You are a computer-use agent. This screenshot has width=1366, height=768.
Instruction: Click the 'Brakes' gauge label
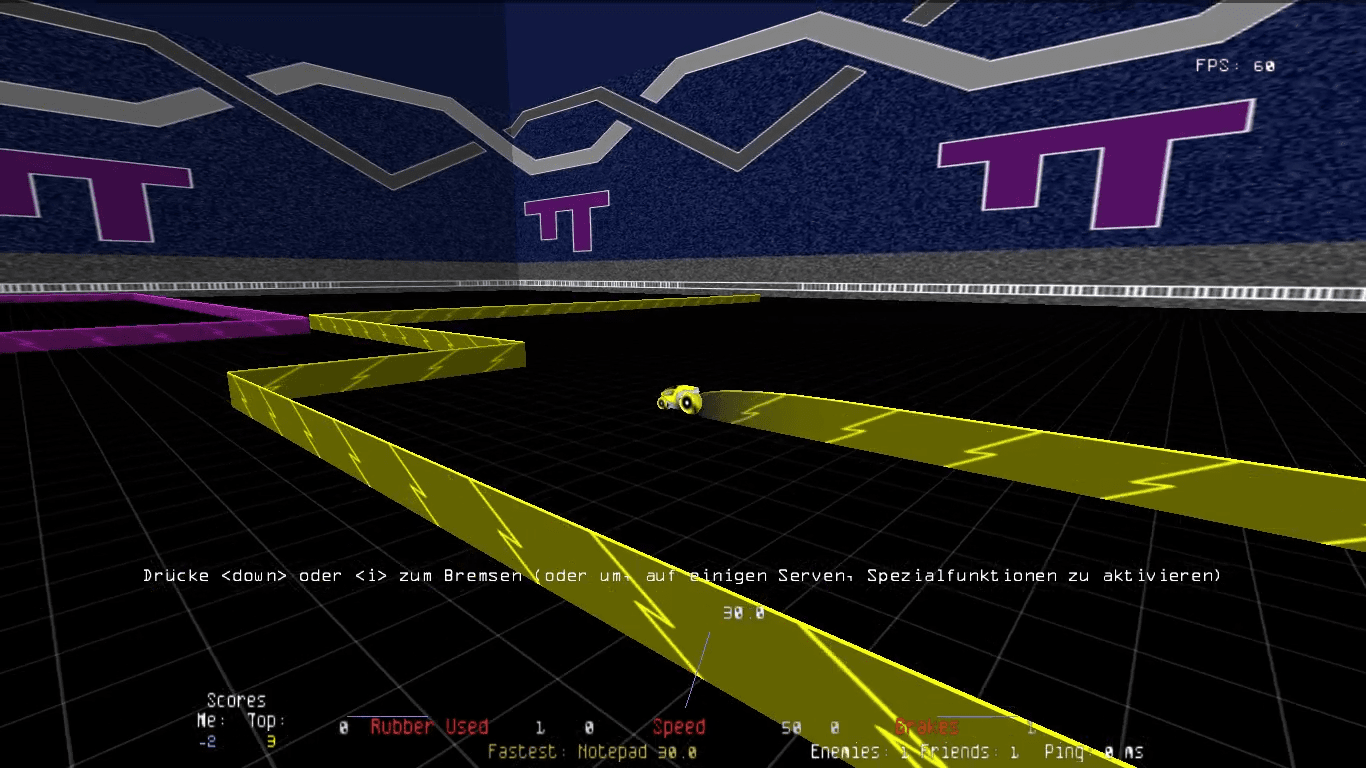click(x=927, y=727)
